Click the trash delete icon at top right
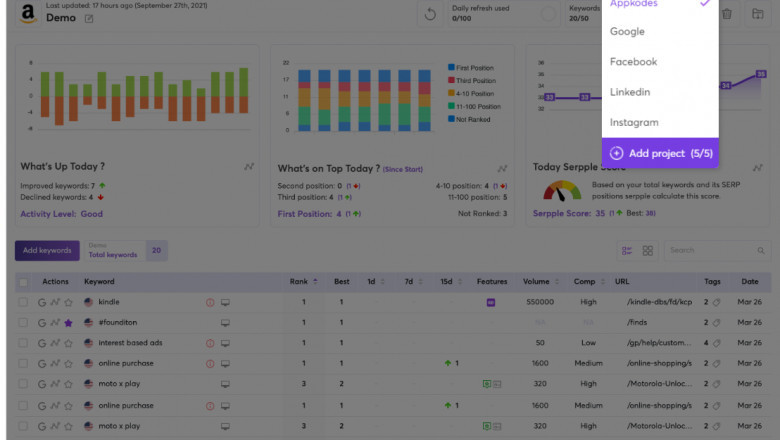The height and width of the screenshot is (440, 780). coord(727,14)
